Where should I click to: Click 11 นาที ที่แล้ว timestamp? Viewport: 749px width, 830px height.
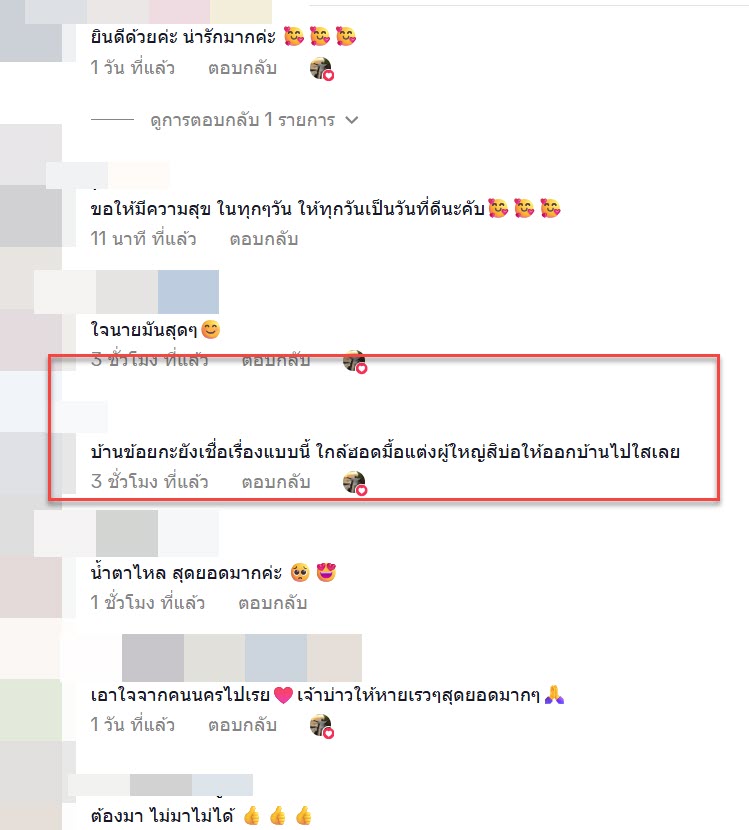pos(143,239)
